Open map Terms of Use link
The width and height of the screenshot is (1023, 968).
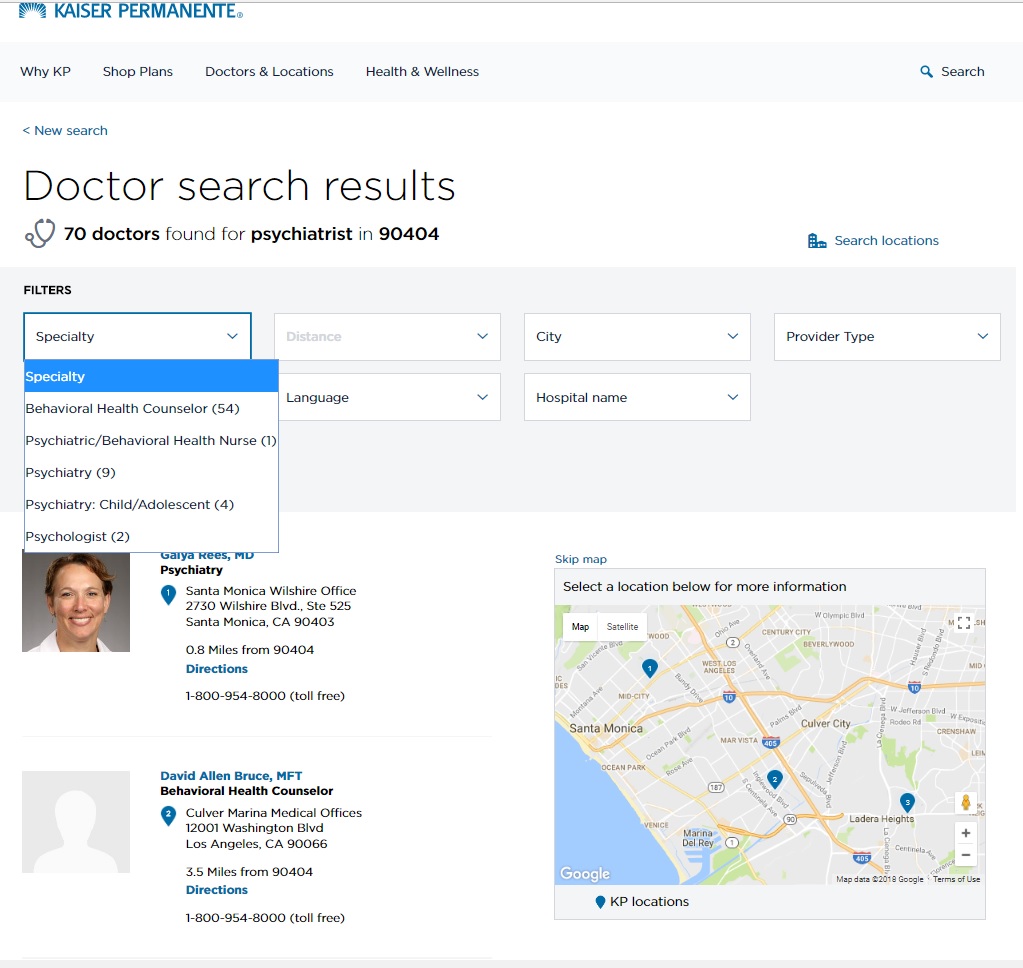(956, 879)
